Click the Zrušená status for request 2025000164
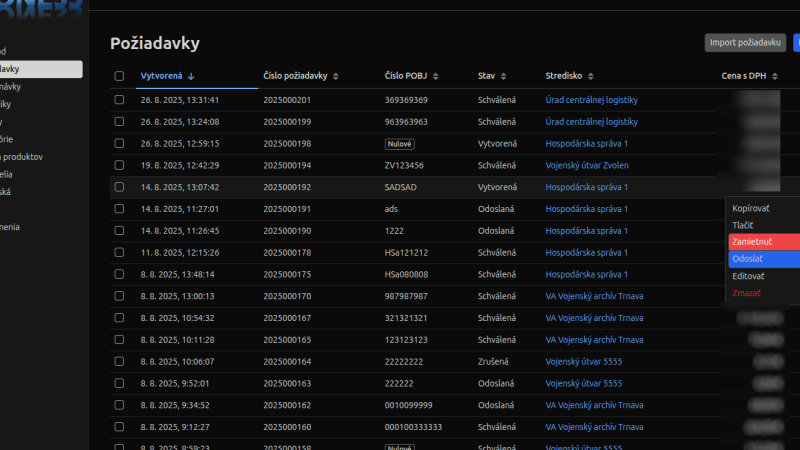Screen dimensions: 800x450 (493, 362)
